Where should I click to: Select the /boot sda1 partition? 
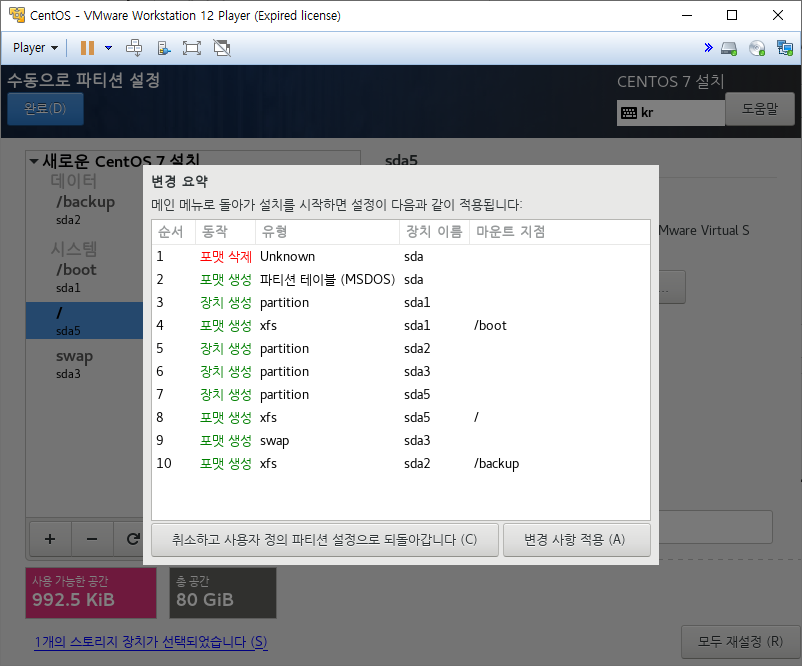tap(85, 278)
